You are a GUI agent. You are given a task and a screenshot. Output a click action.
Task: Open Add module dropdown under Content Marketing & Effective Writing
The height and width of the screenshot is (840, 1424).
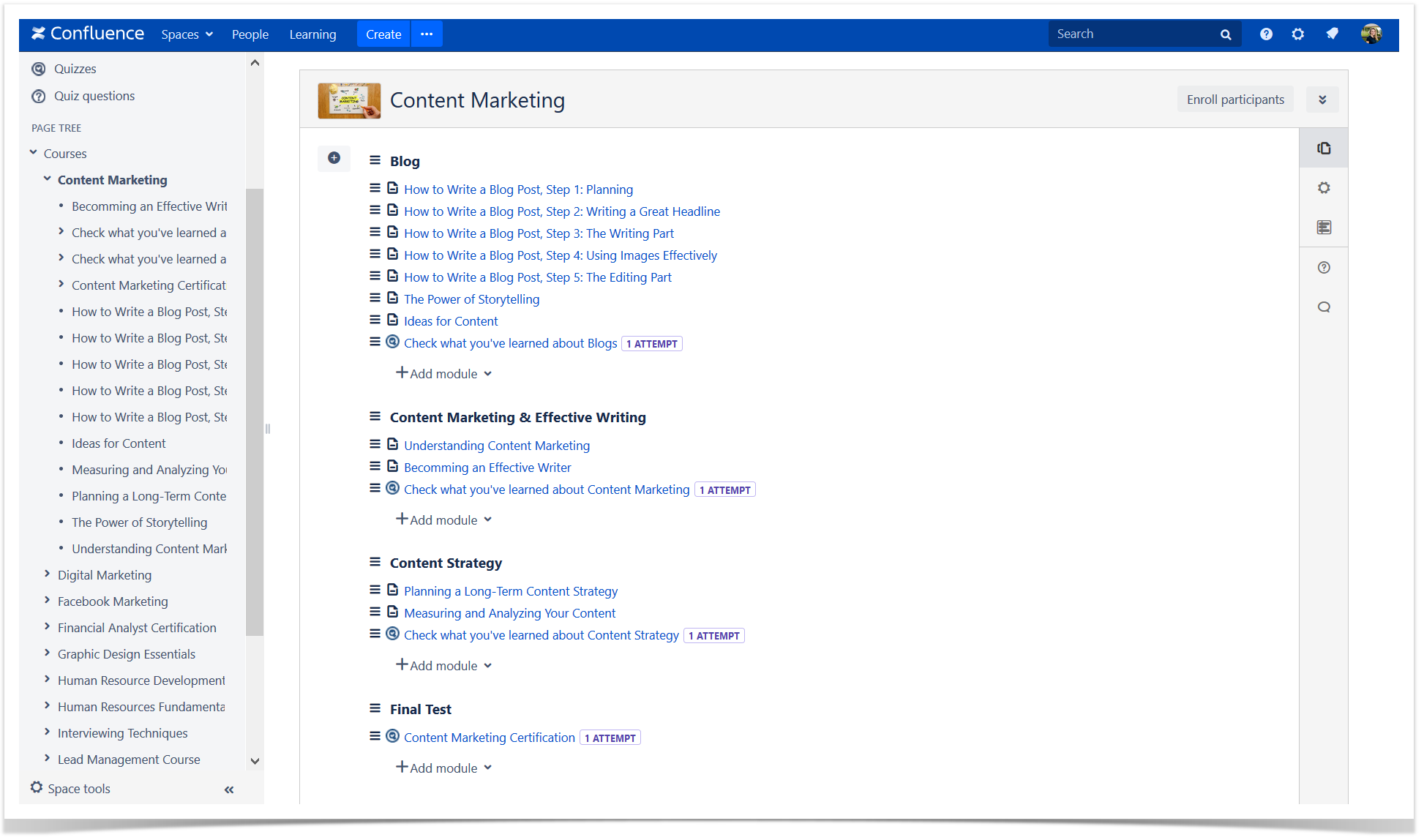(445, 520)
